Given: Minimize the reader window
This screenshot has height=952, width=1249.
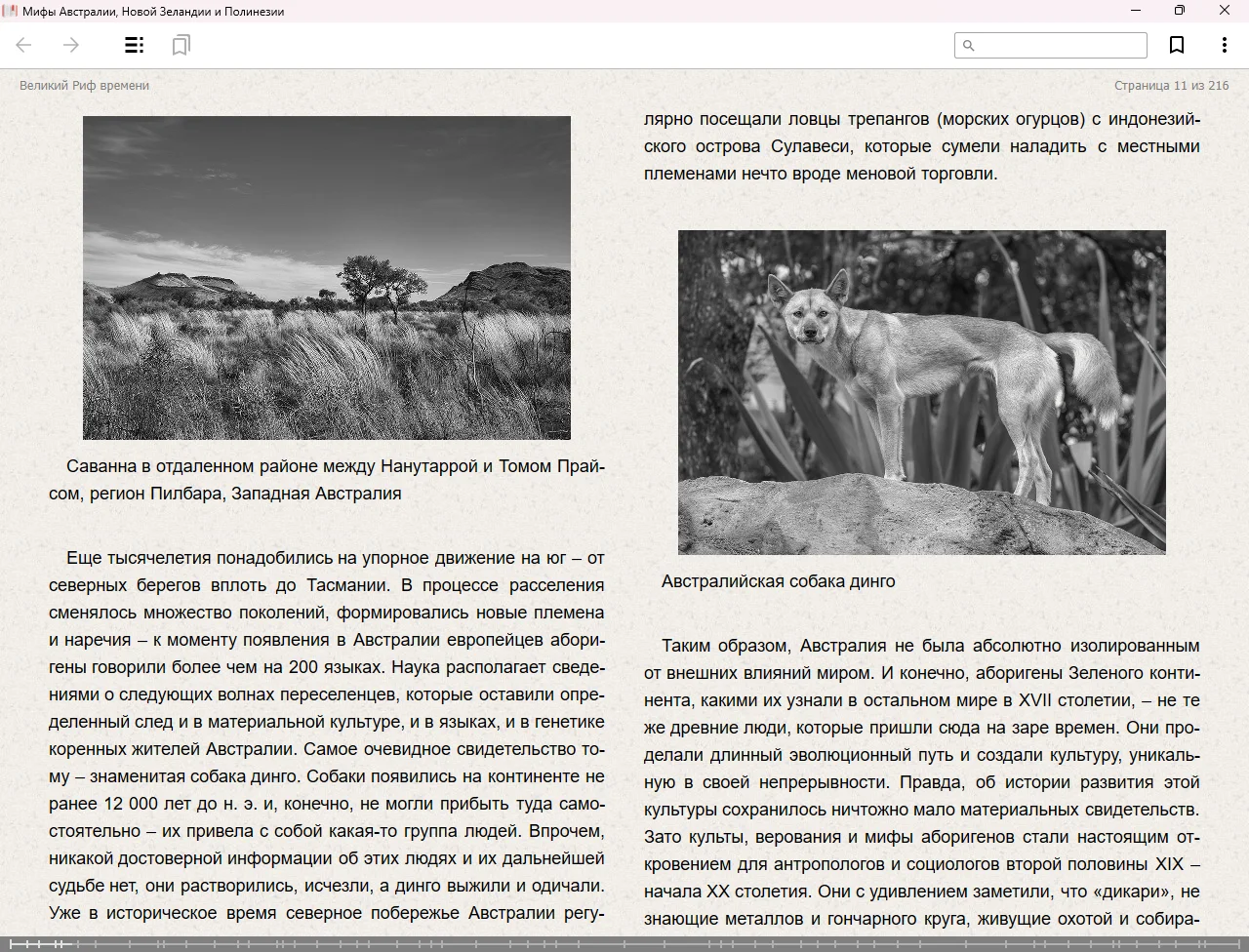Looking at the screenshot, I should point(1136,11).
